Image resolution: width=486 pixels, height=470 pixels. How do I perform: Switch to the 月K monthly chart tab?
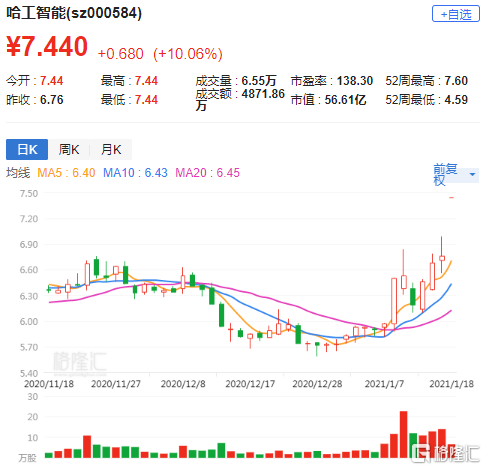pyautogui.click(x=111, y=149)
